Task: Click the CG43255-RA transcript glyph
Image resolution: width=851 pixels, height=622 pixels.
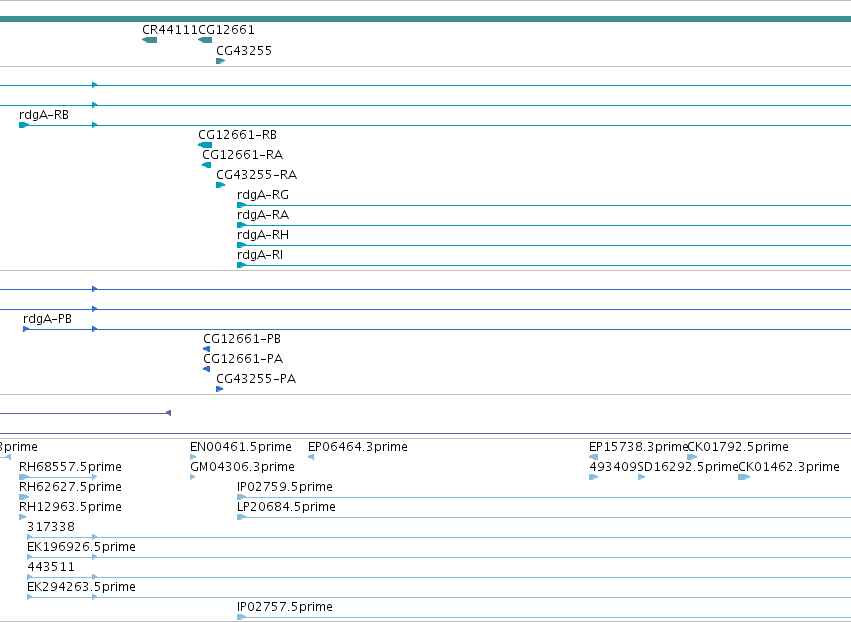Action: click(220, 185)
